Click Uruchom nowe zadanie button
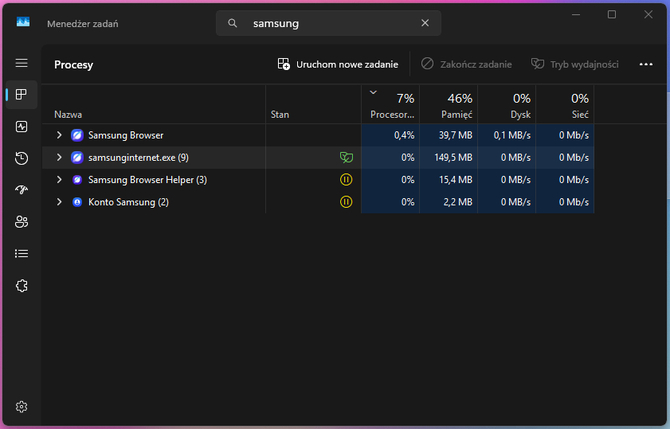Image resolution: width=670 pixels, height=429 pixels. pos(338,65)
